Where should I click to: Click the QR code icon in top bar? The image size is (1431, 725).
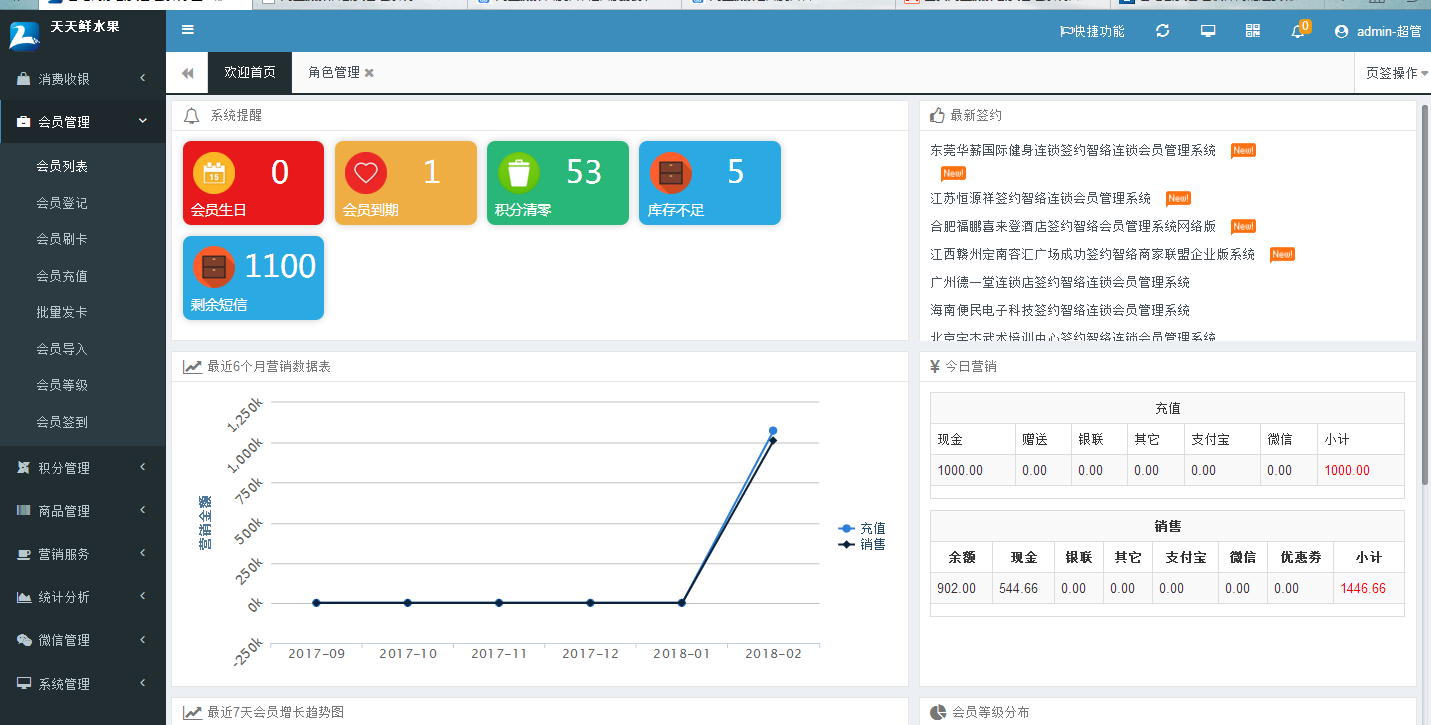(1253, 31)
